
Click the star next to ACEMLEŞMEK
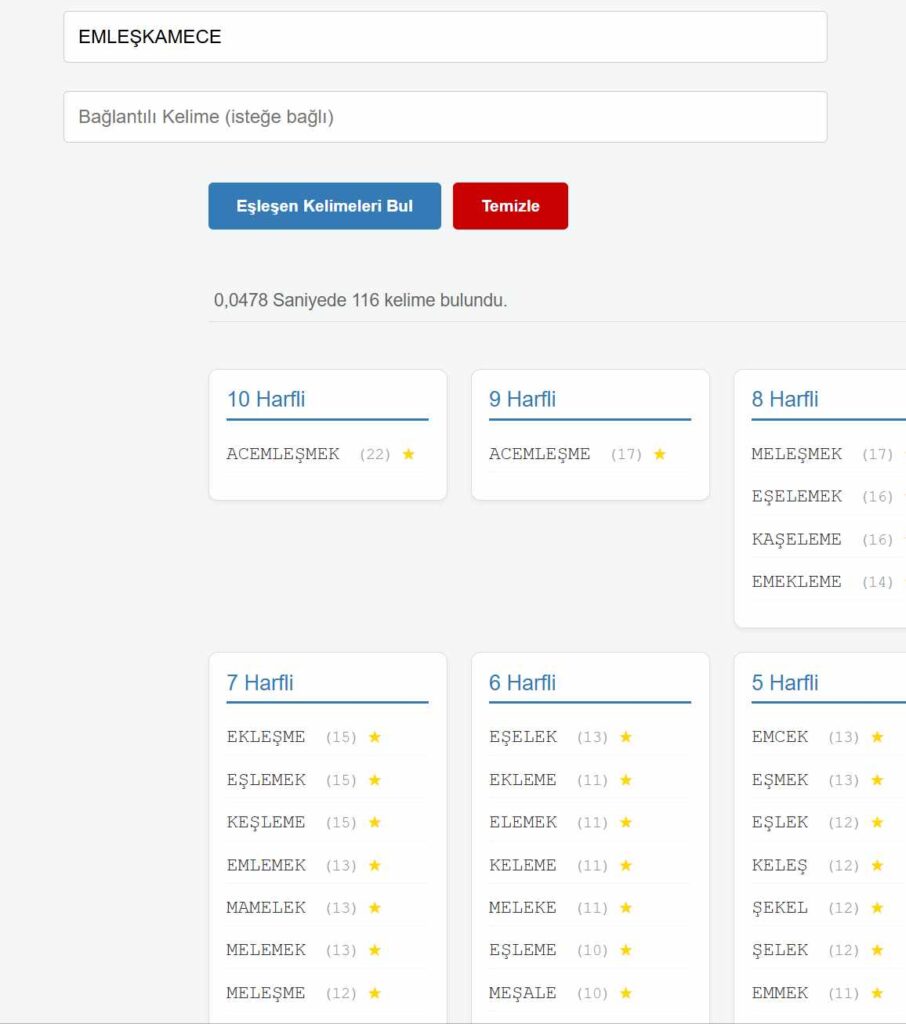click(408, 454)
